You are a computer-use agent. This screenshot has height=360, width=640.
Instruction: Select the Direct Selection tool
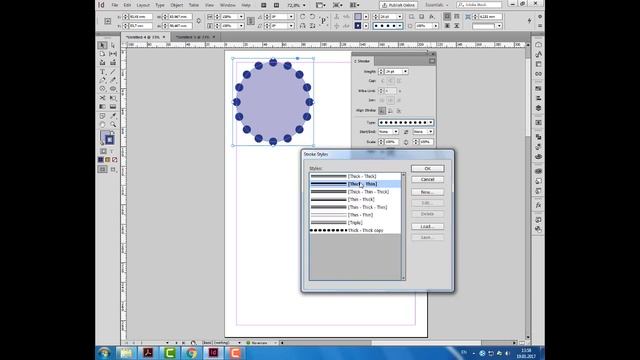tap(113, 45)
